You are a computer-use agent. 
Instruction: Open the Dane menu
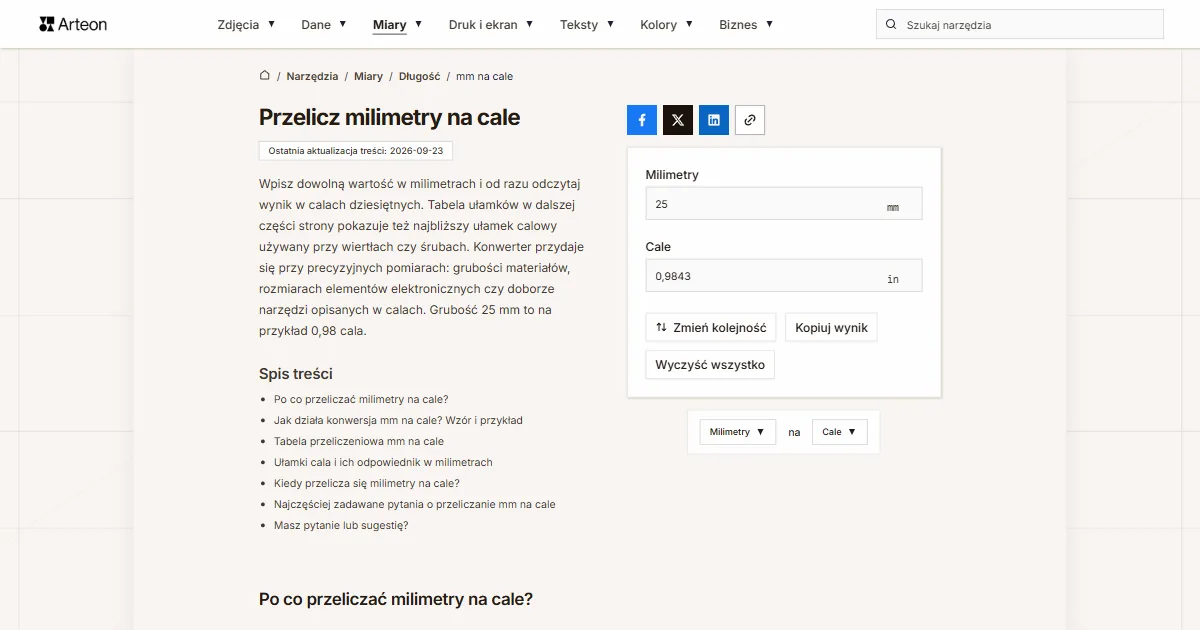coord(324,24)
